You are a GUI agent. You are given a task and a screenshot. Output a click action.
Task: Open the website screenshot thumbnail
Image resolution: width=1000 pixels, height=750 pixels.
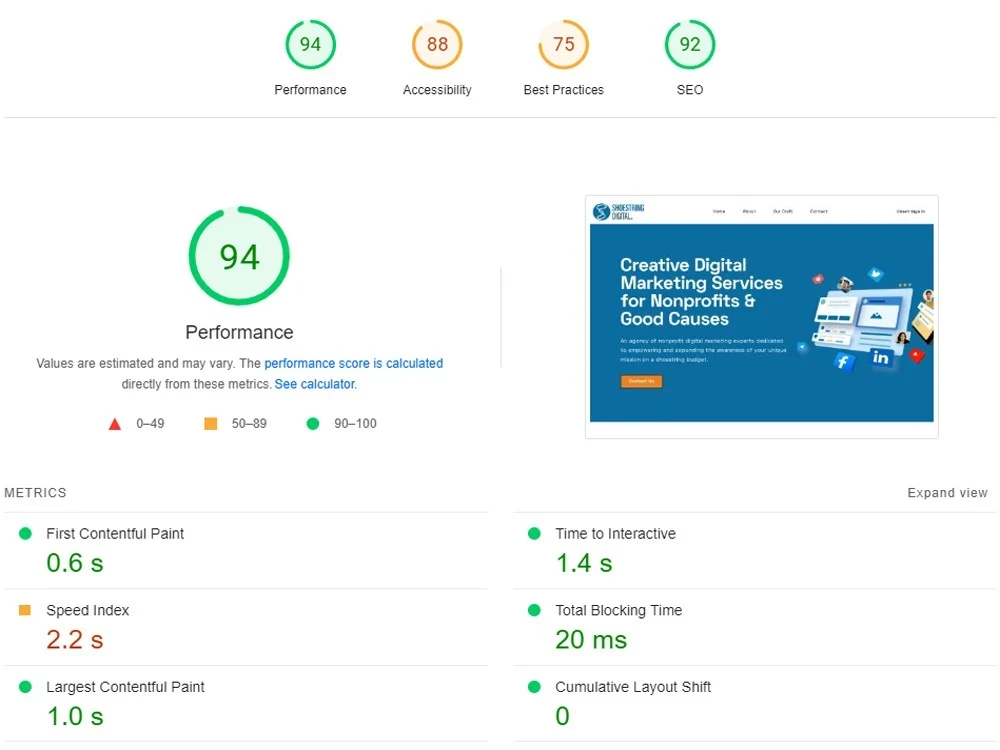(x=761, y=316)
